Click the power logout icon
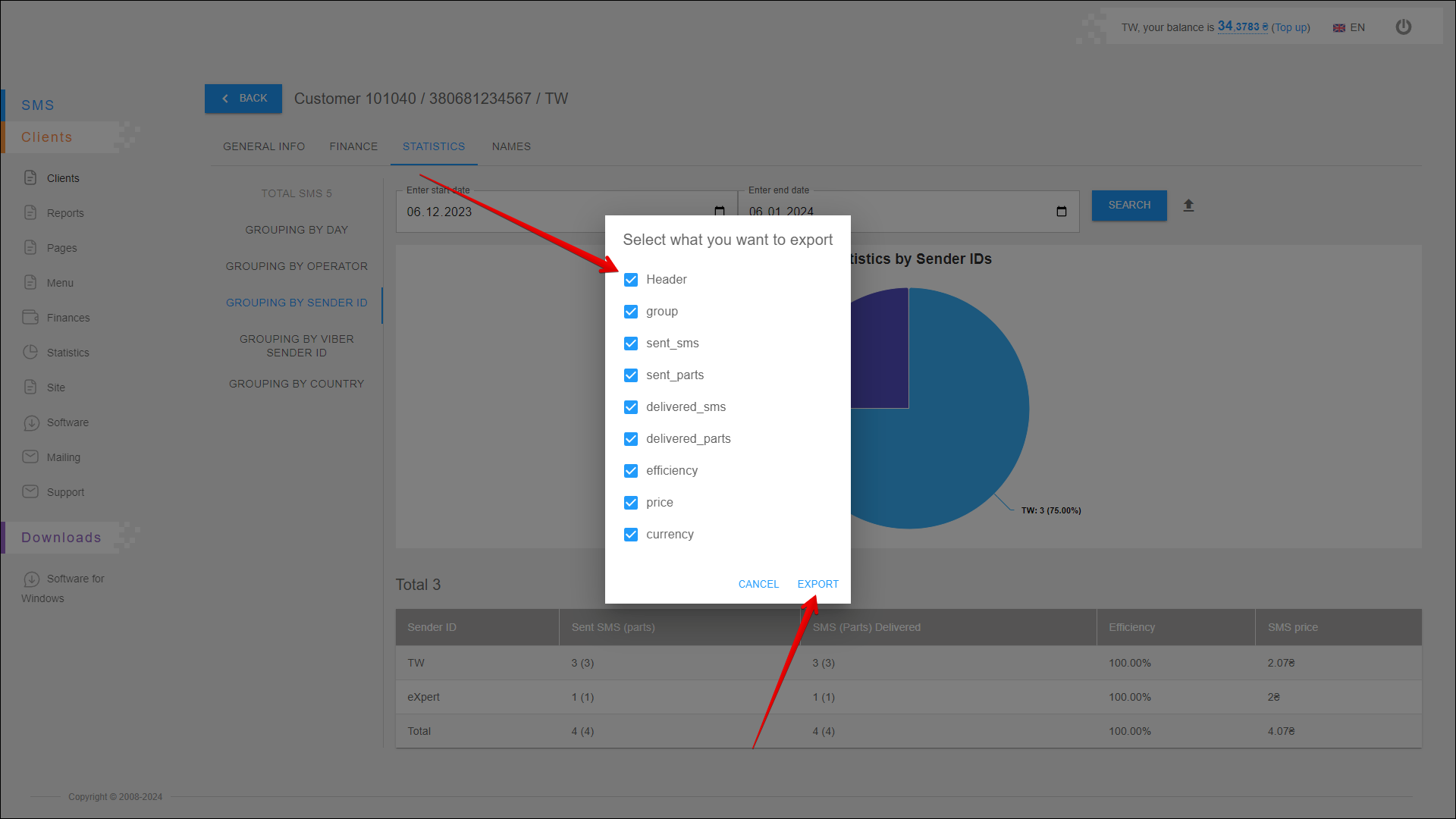 [1404, 27]
